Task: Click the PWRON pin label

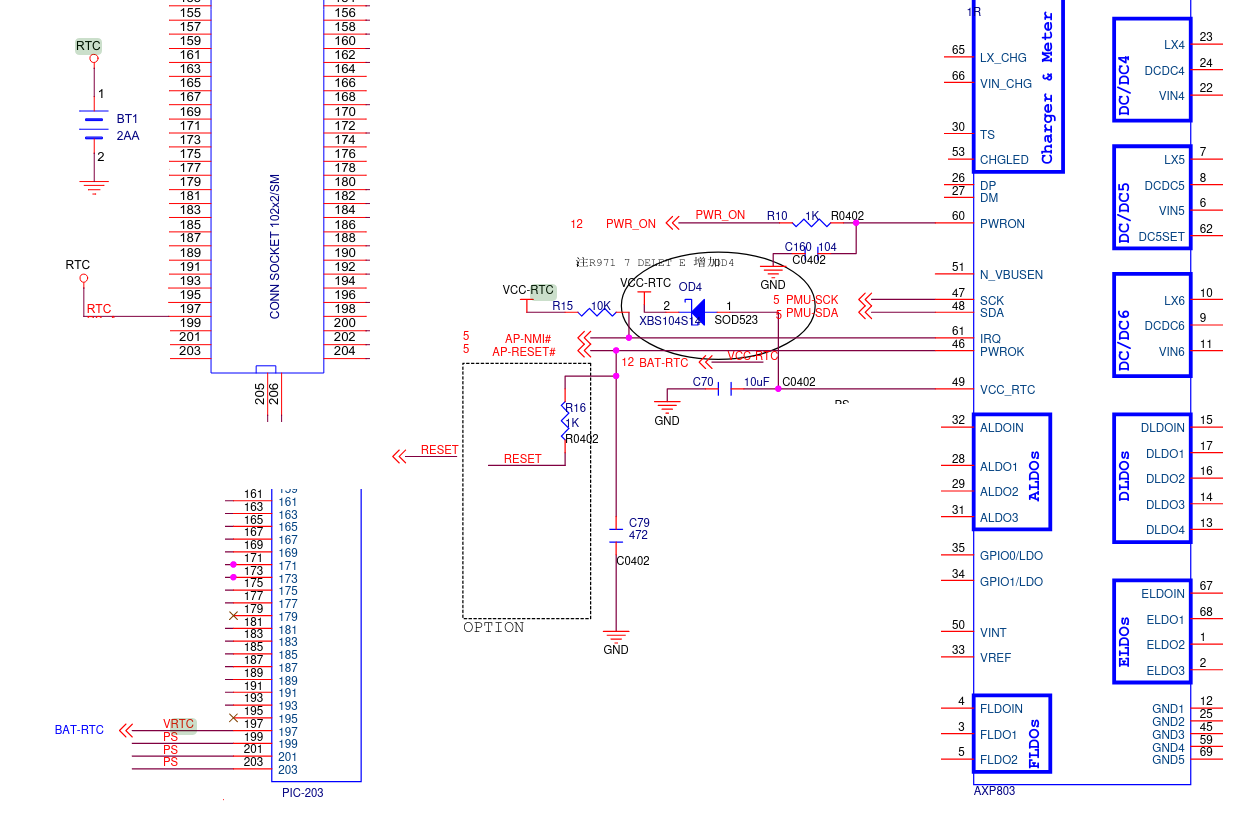Action: 1002,224
